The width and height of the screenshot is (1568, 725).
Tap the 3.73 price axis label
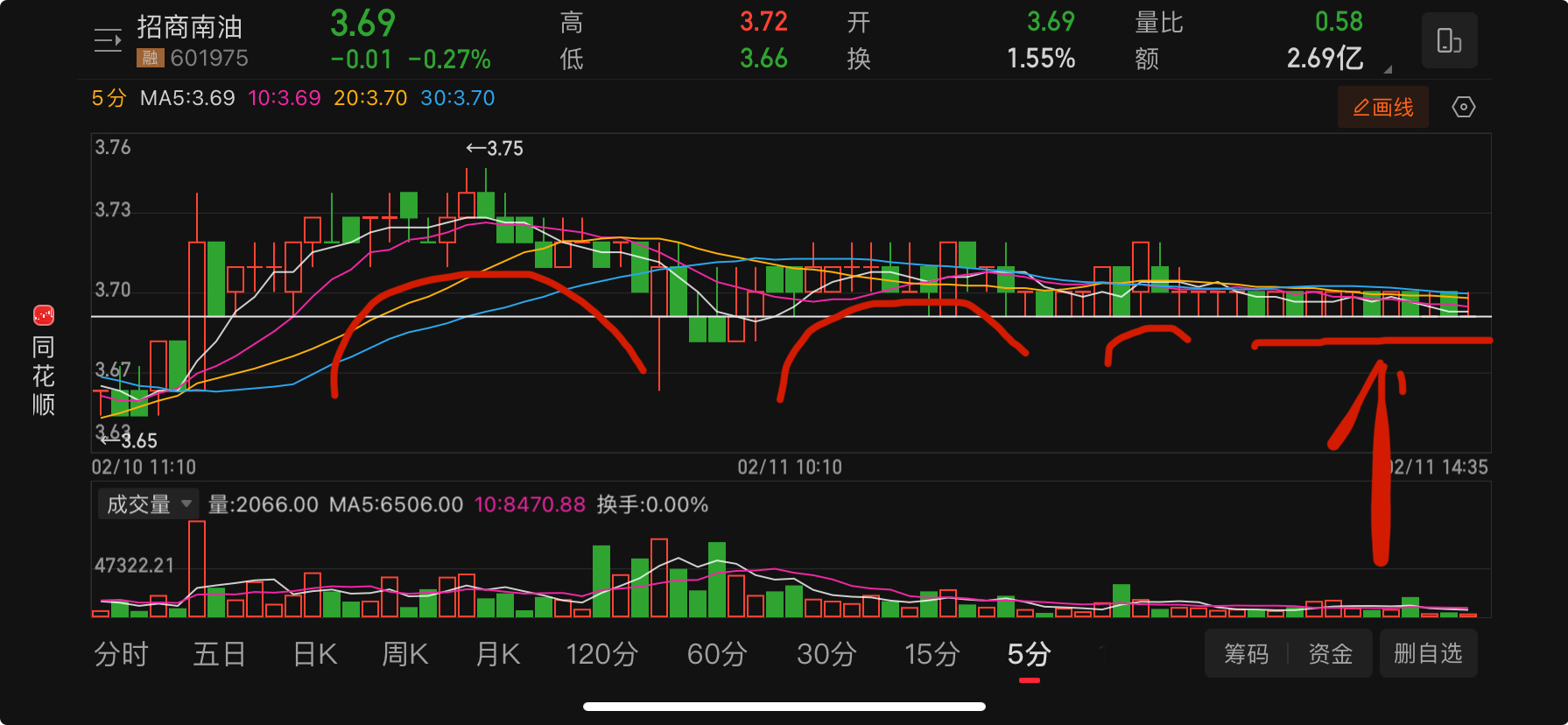coord(113,210)
